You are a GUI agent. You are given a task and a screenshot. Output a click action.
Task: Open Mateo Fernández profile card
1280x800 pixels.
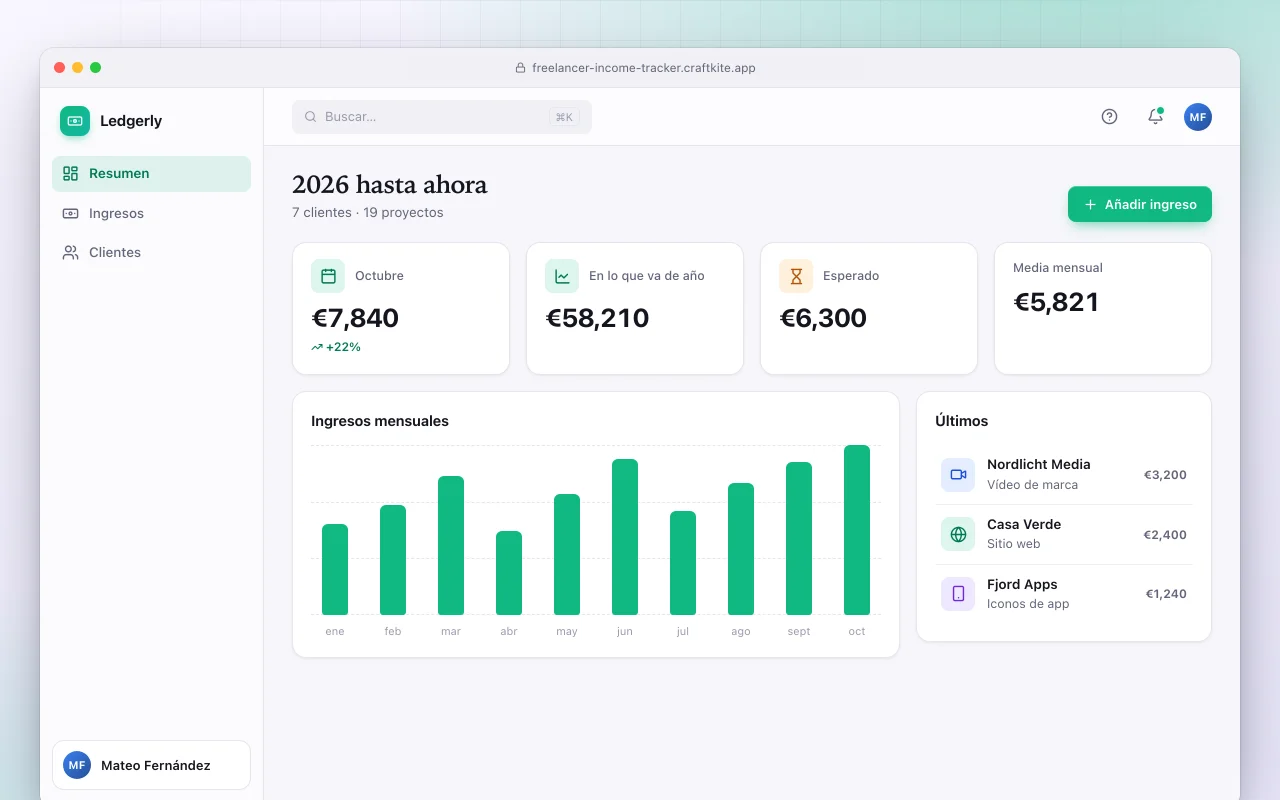tap(151, 765)
